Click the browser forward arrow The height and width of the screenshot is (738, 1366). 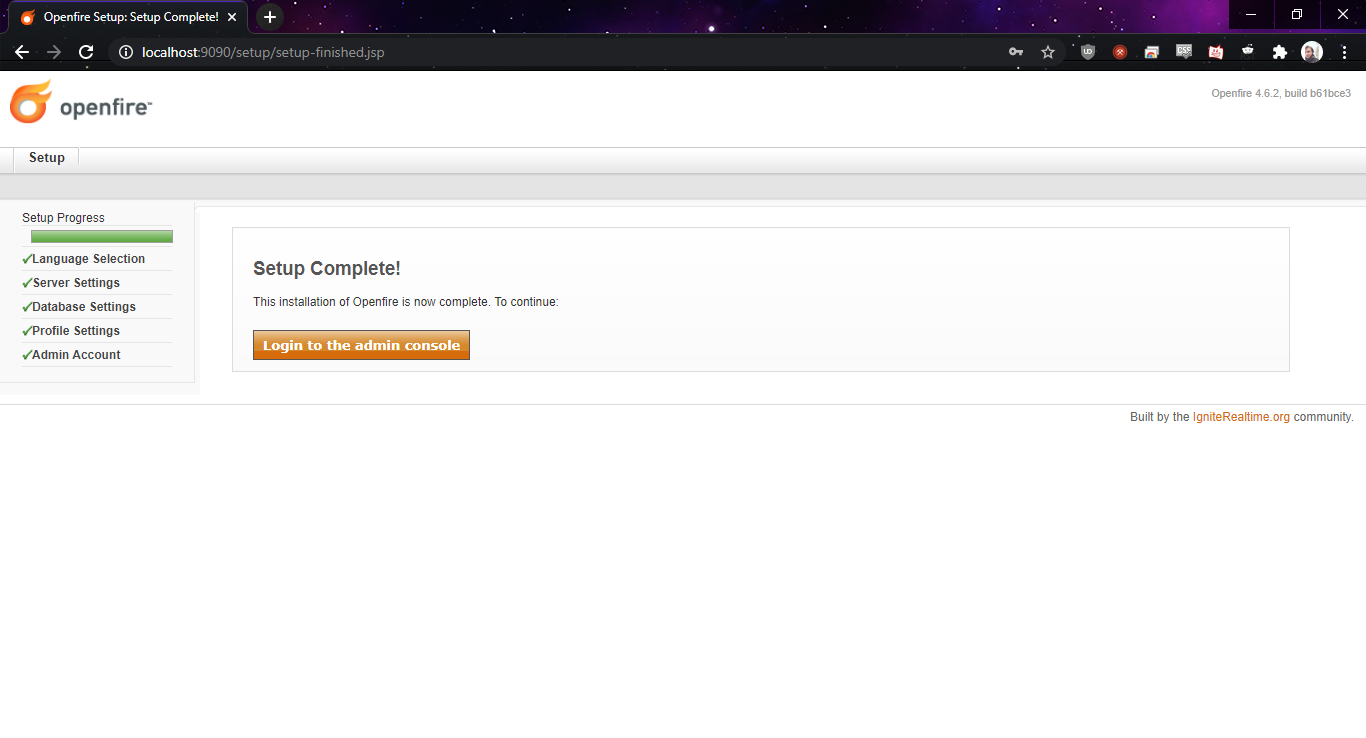(x=54, y=52)
